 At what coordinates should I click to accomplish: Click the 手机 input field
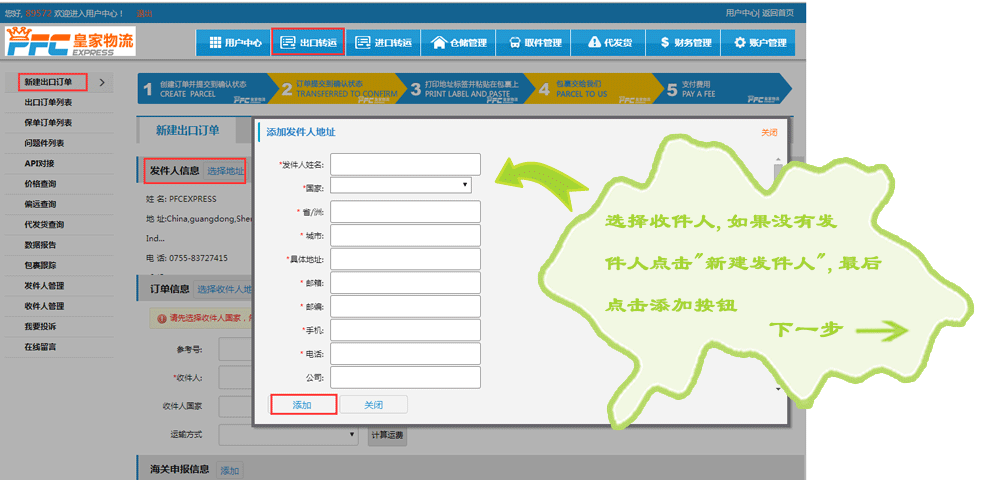405,330
